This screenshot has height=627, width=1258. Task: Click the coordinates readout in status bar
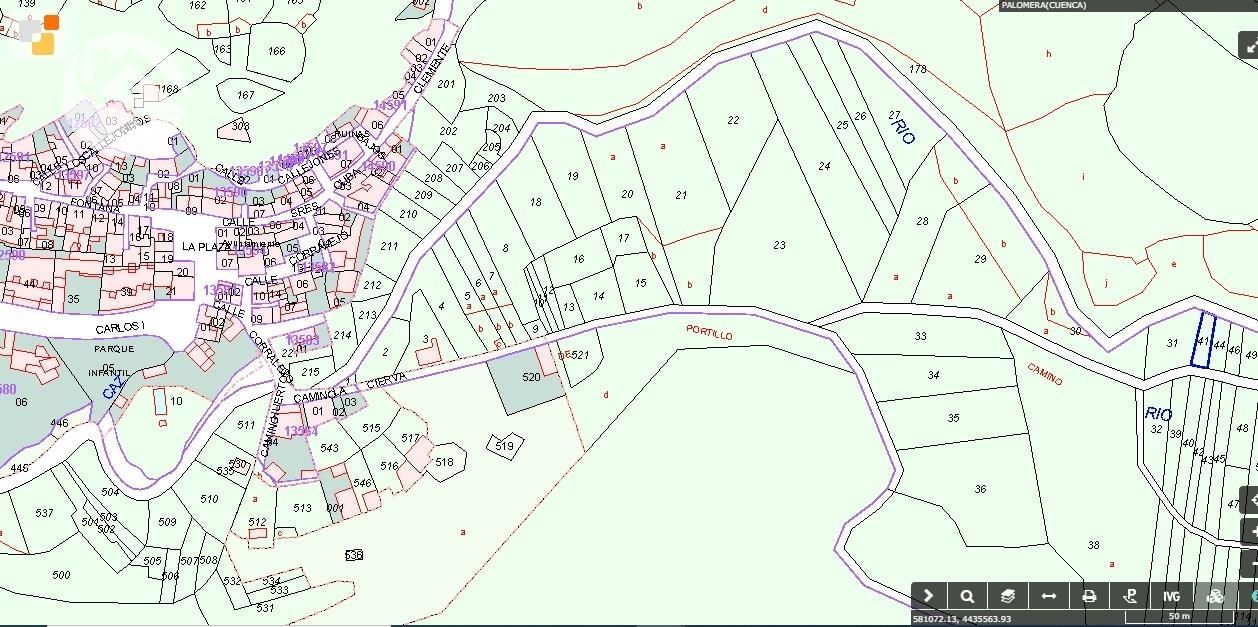[961, 619]
